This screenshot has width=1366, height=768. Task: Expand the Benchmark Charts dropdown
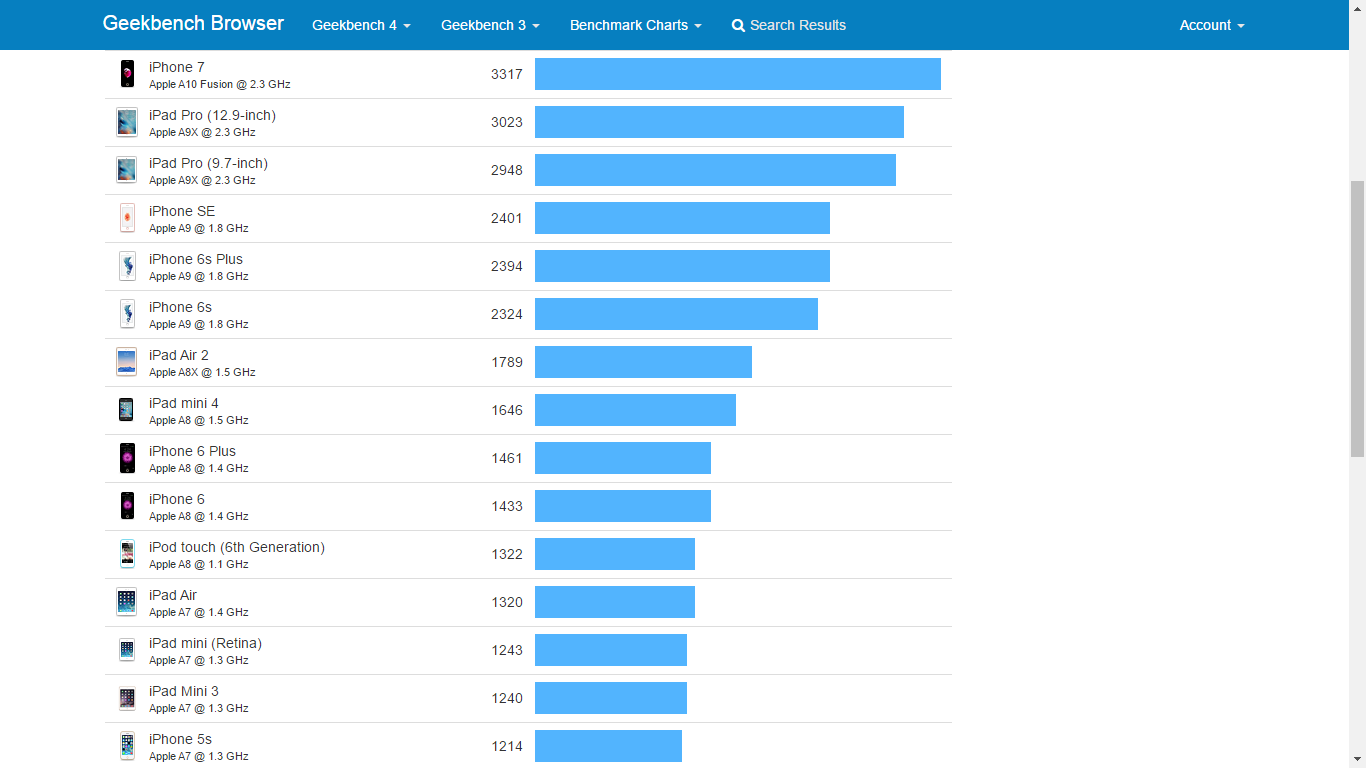click(635, 25)
